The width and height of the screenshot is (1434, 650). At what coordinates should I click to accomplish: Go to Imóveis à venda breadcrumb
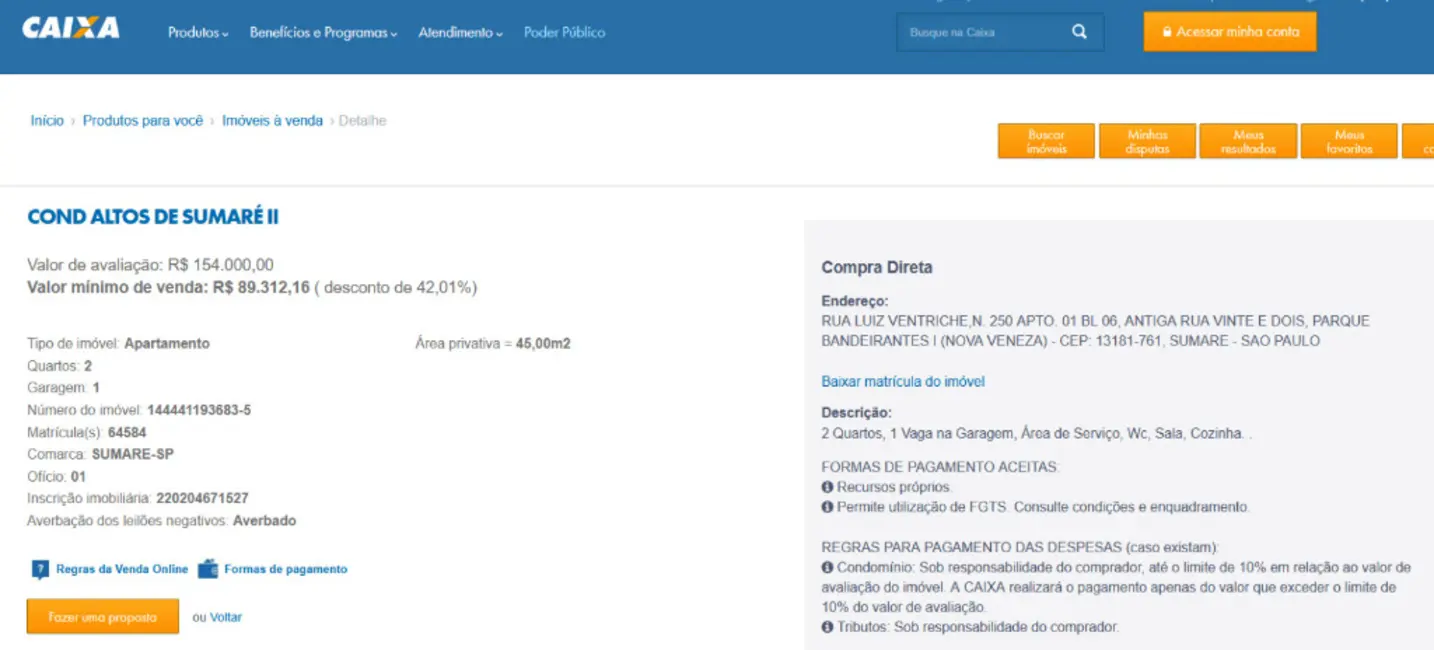(x=272, y=121)
